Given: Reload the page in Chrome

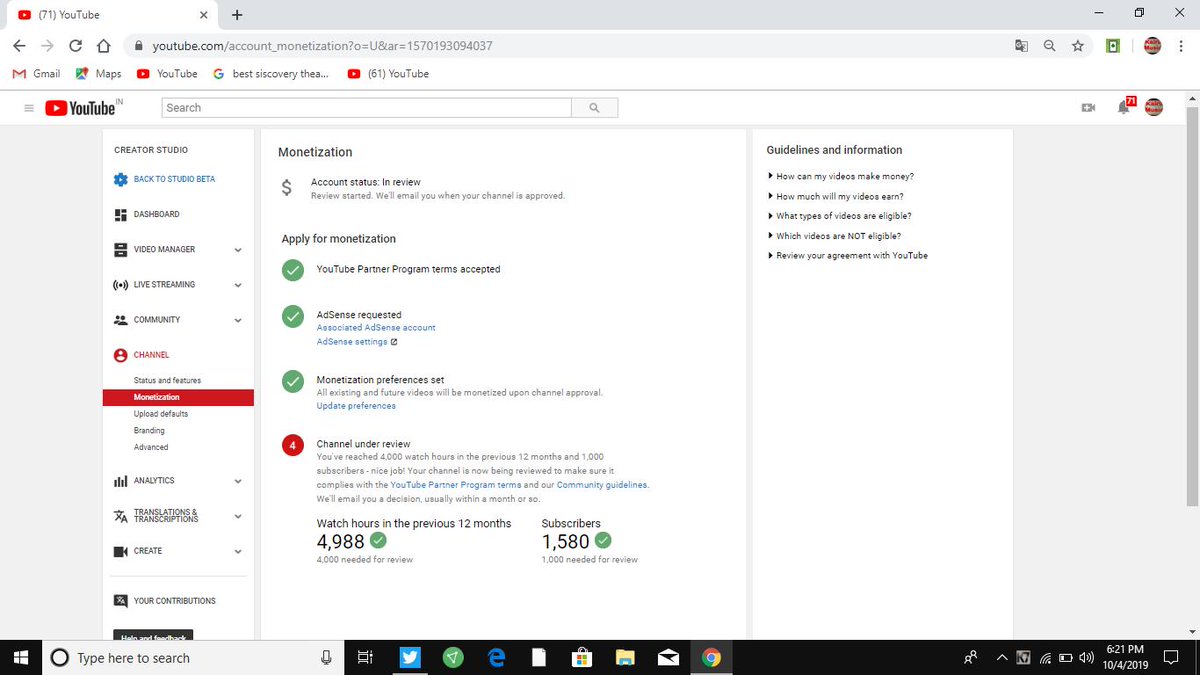Looking at the screenshot, I should tap(75, 45).
